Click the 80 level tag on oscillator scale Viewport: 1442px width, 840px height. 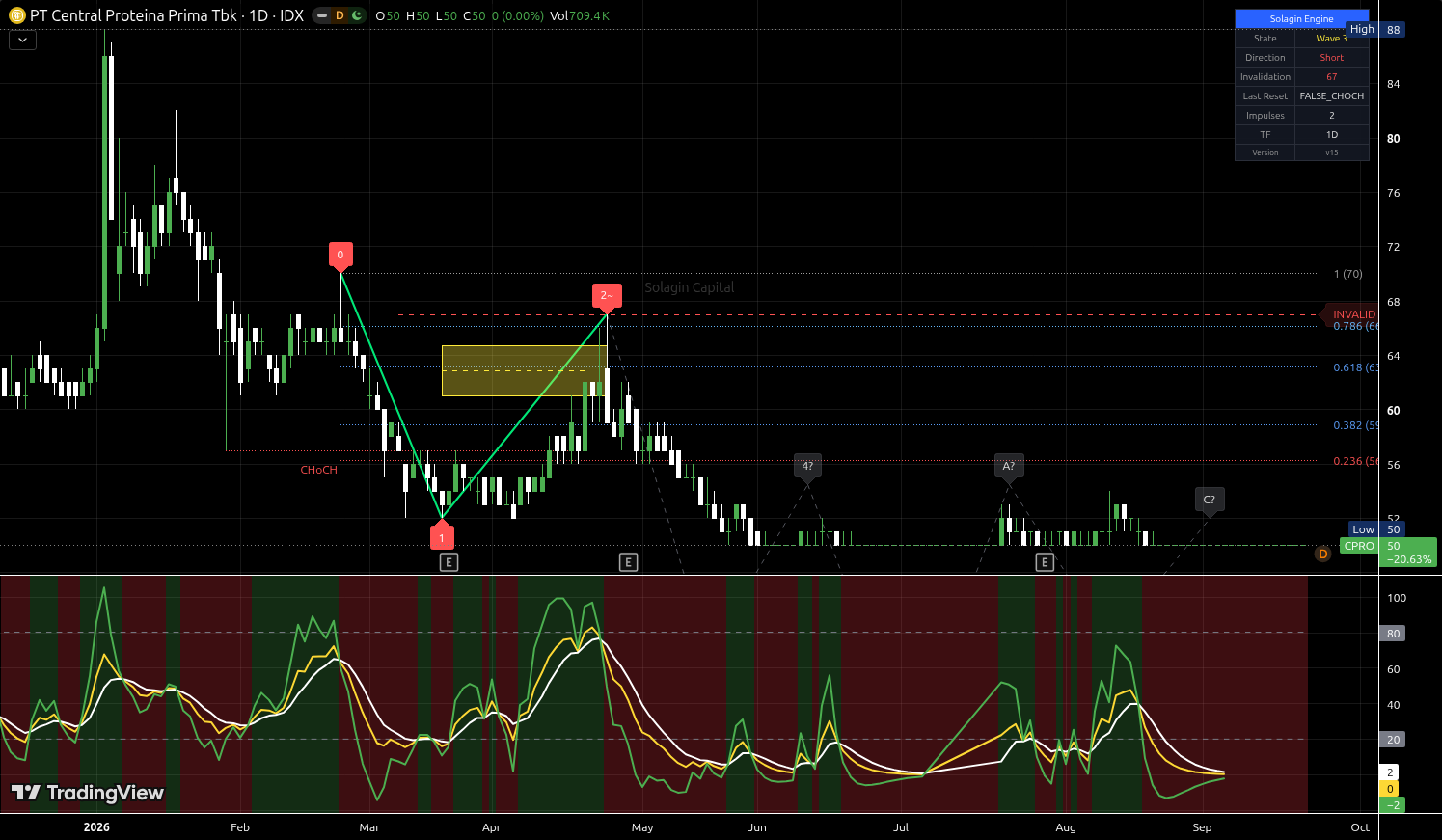pyautogui.click(x=1393, y=634)
